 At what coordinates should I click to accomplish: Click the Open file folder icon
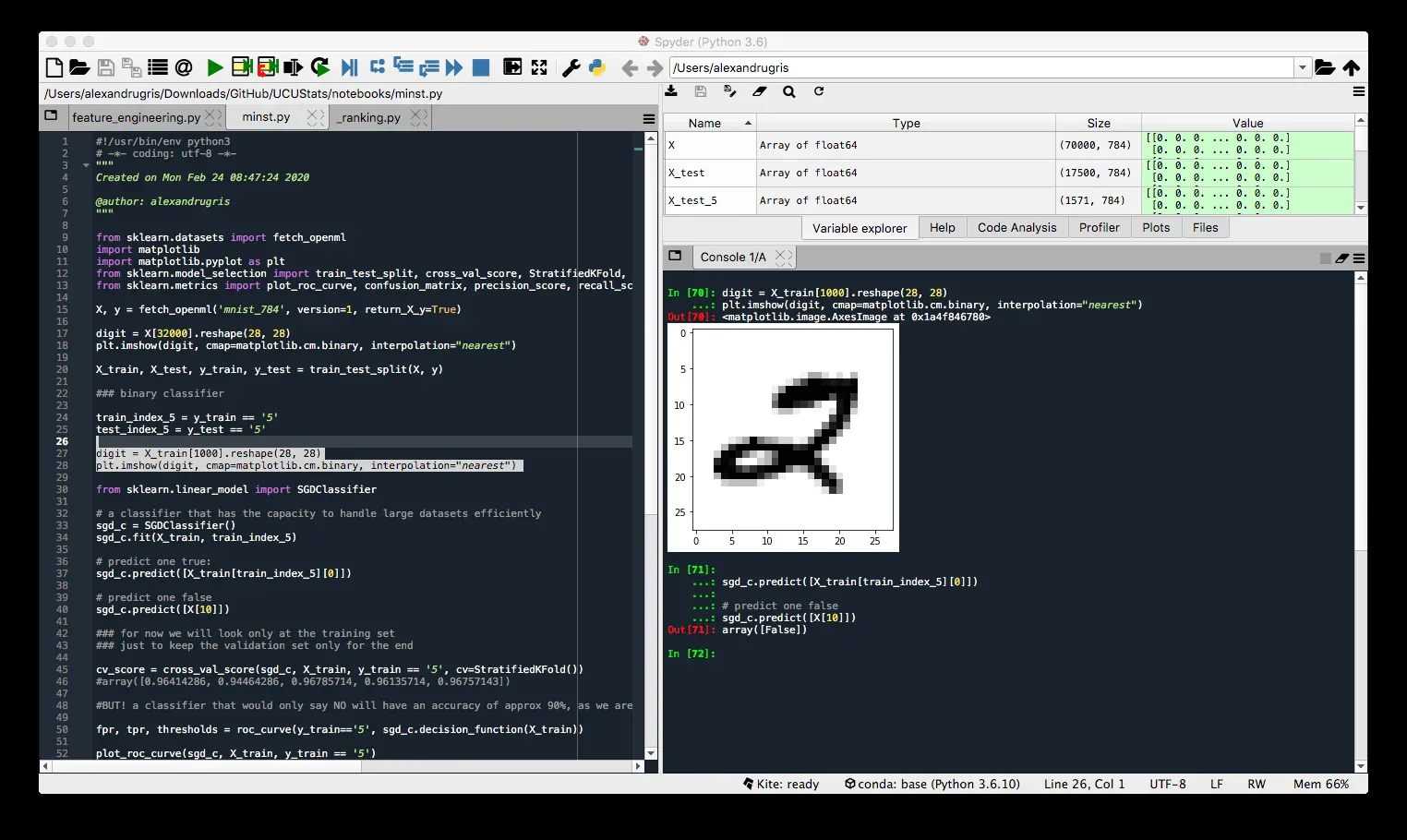[x=79, y=67]
